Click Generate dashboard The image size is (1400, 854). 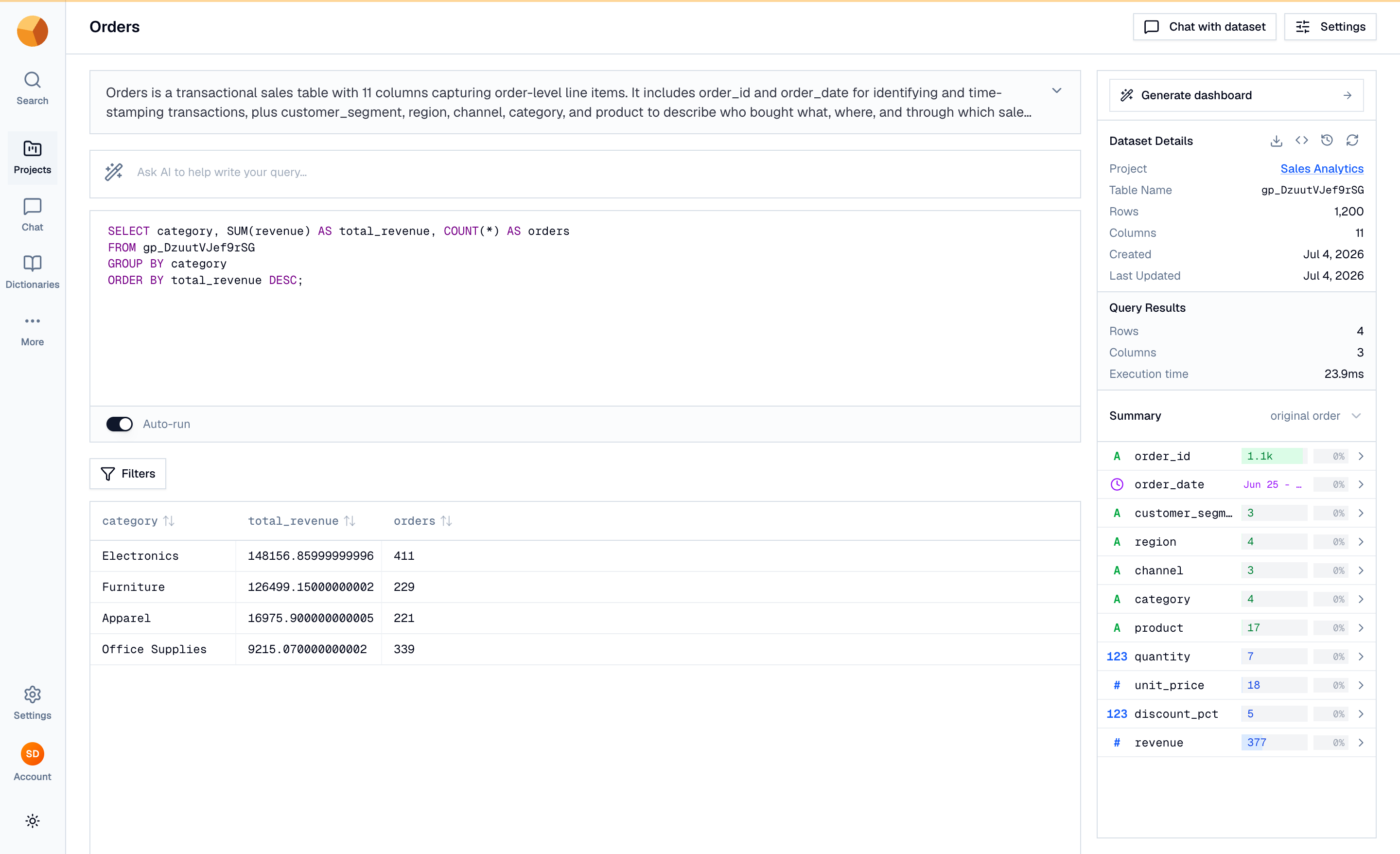[x=1236, y=95]
